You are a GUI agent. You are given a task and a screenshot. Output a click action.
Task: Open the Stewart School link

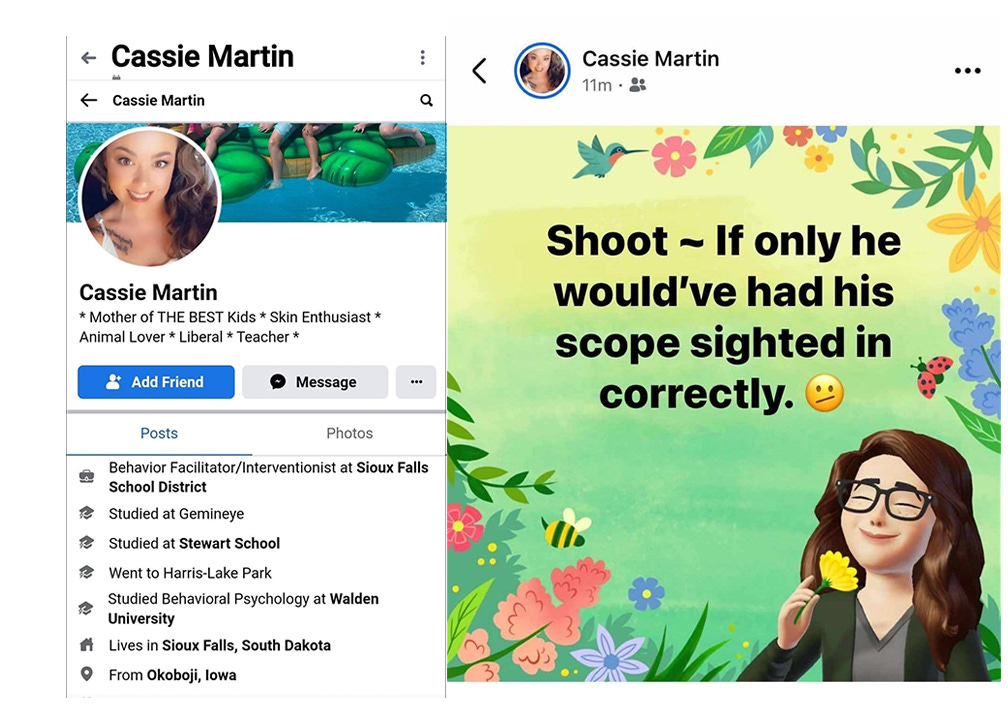[x=230, y=543]
